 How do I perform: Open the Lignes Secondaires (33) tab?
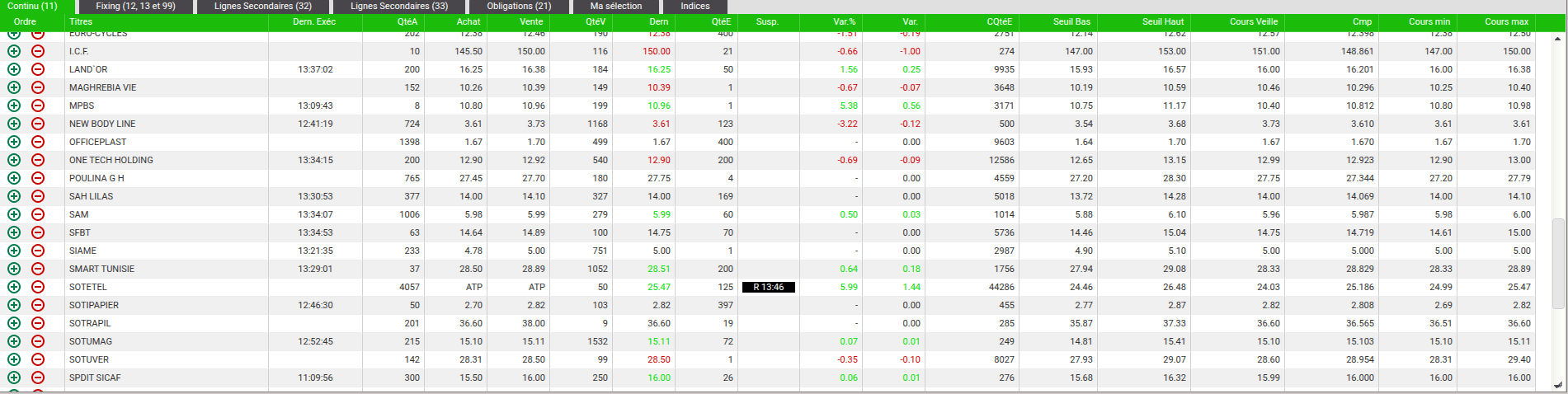tap(399, 6)
